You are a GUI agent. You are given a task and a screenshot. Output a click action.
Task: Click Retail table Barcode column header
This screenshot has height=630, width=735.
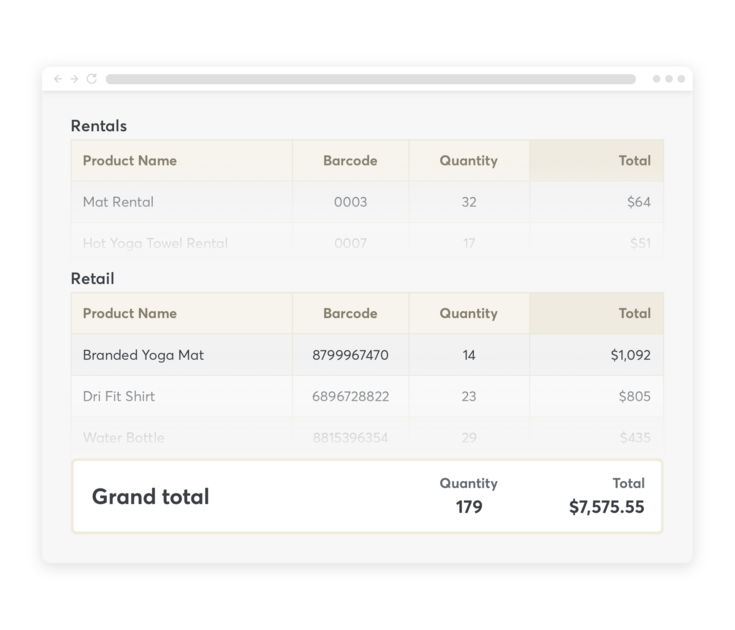(x=350, y=314)
